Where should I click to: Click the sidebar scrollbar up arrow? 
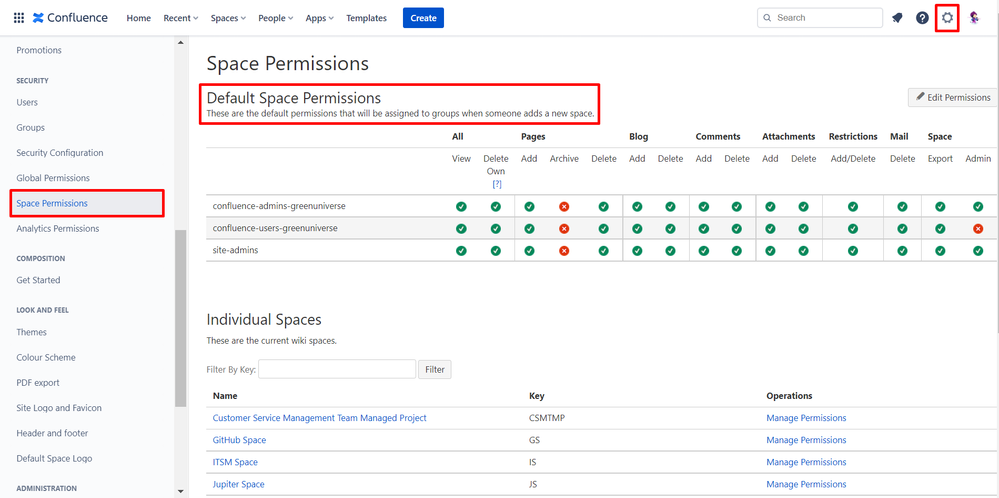pyautogui.click(x=180, y=43)
